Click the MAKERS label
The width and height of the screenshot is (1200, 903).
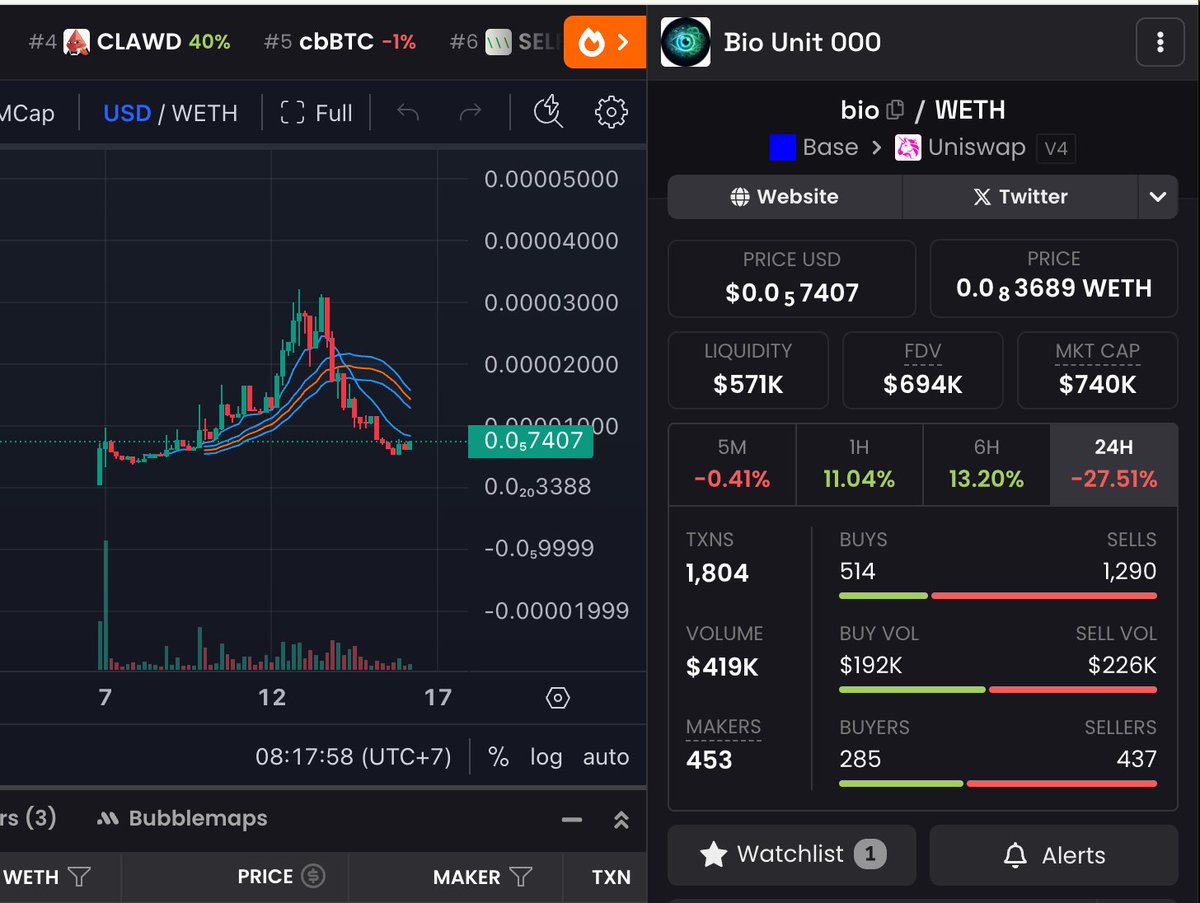(x=723, y=727)
